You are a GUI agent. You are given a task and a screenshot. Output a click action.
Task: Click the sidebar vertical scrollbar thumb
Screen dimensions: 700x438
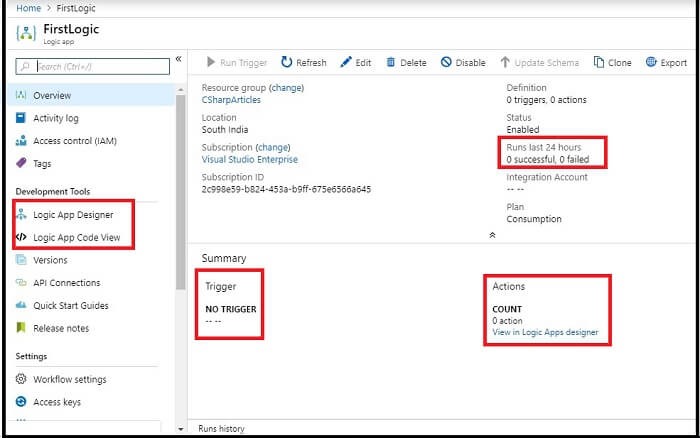[180, 192]
